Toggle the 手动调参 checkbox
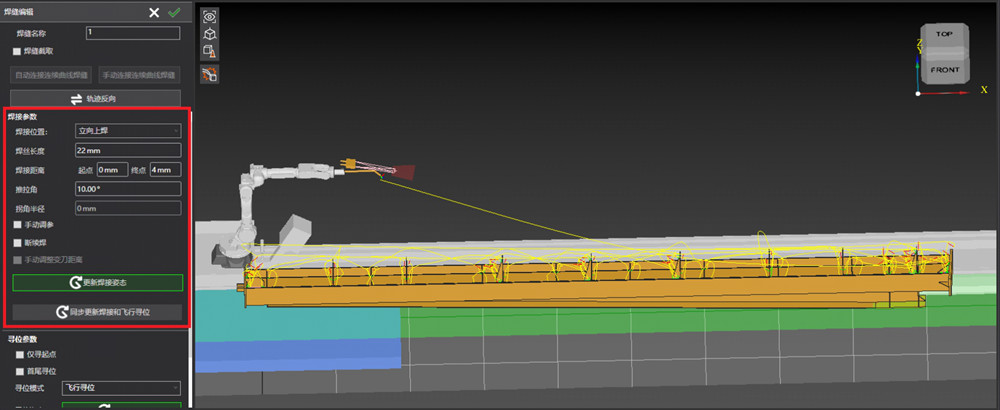Screen dimensions: 1000x410 pos(17,226)
